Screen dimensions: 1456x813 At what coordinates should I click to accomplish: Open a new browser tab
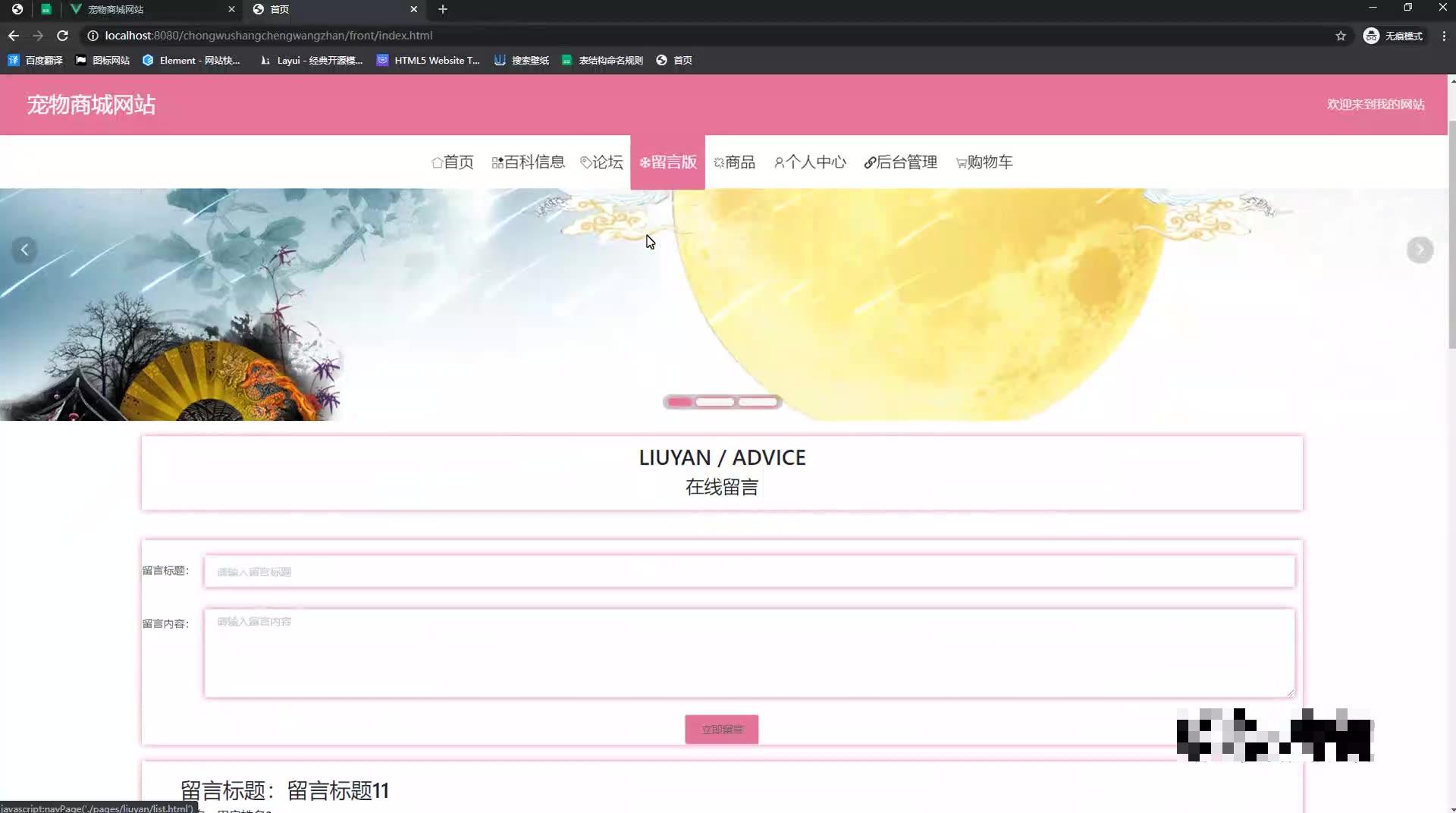tap(443, 9)
